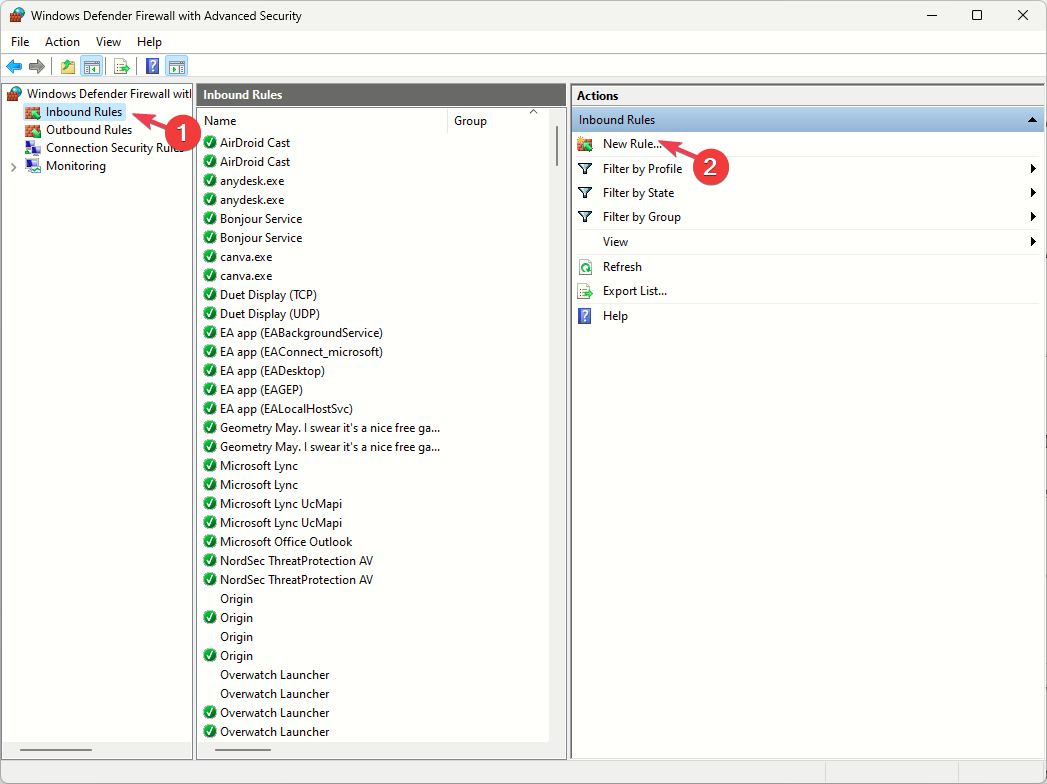This screenshot has width=1047, height=784.
Task: Click the firewall root node icon
Action: pyautogui.click(x=14, y=93)
